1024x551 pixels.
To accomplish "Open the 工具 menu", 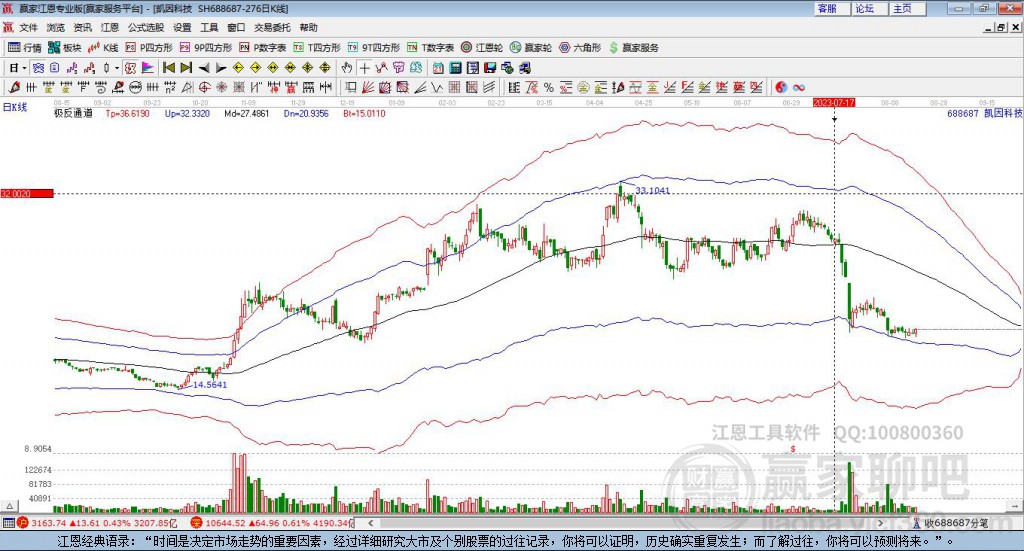I will [209, 27].
